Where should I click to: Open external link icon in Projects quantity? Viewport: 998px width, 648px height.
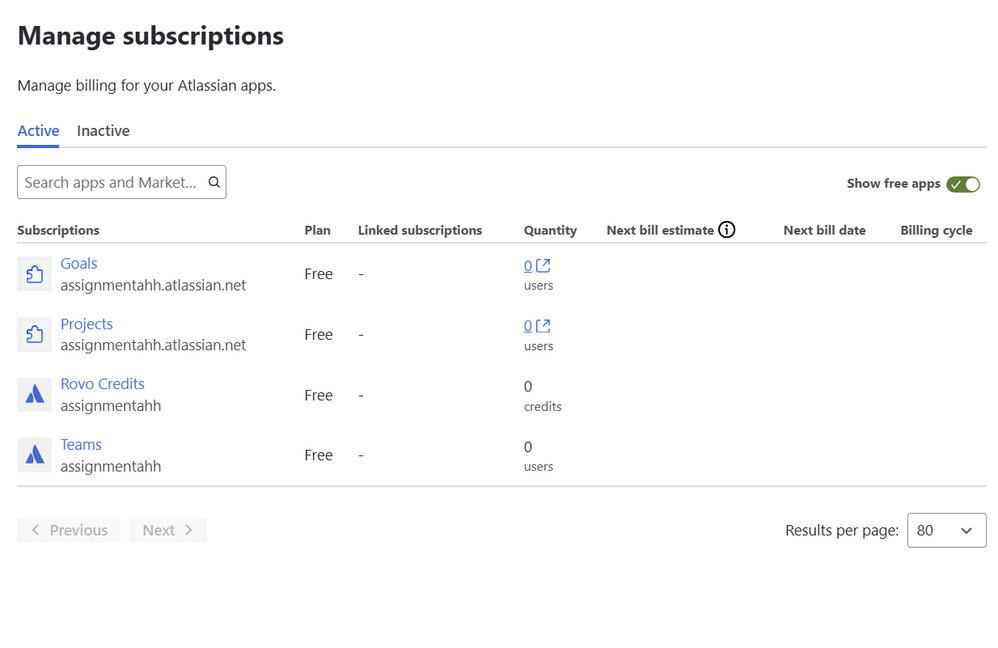543,326
